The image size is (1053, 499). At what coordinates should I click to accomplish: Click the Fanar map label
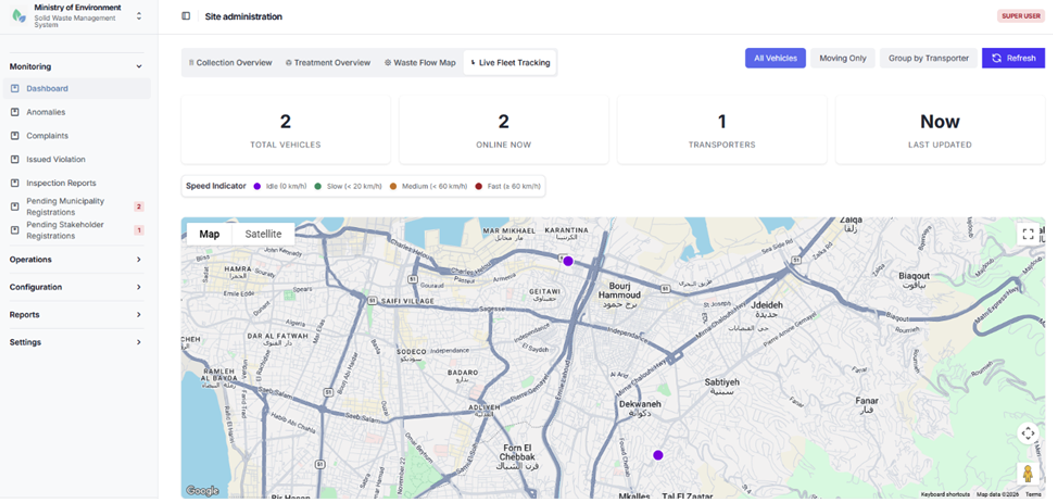tap(867, 405)
